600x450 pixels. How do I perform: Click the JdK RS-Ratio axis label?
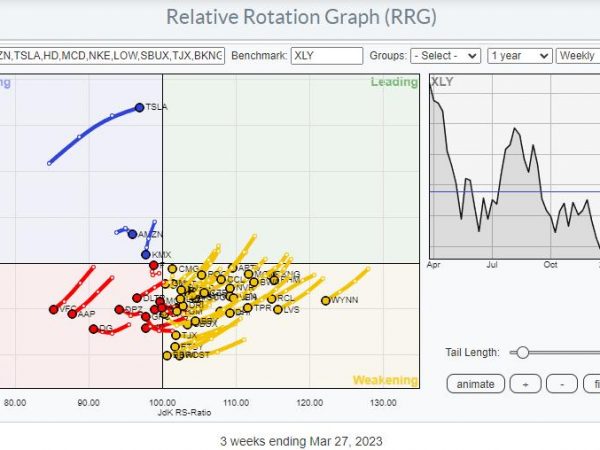coord(184,412)
